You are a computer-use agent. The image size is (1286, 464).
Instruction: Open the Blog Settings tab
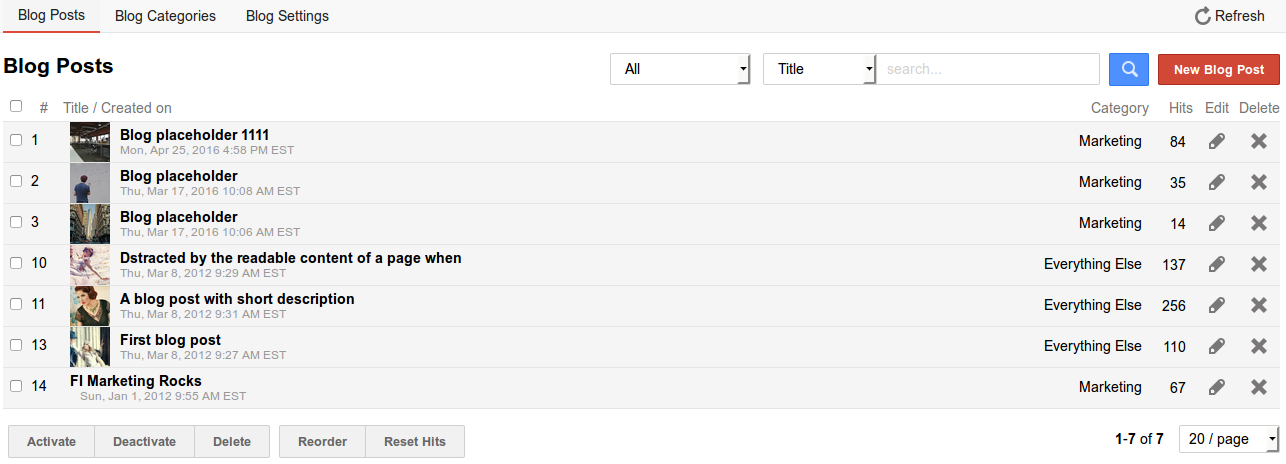(x=287, y=16)
